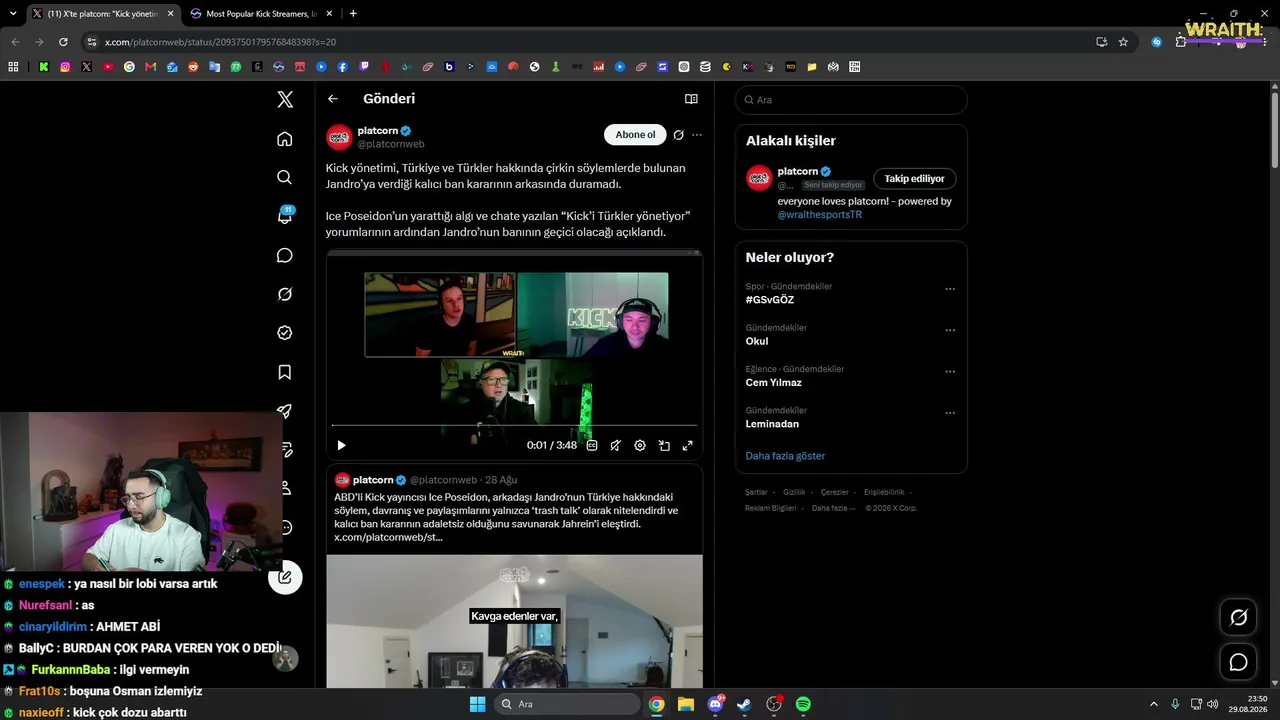This screenshot has width=1280, height=720.
Task: Open the Cem Yılmaz trending topic
Action: pyautogui.click(x=773, y=382)
